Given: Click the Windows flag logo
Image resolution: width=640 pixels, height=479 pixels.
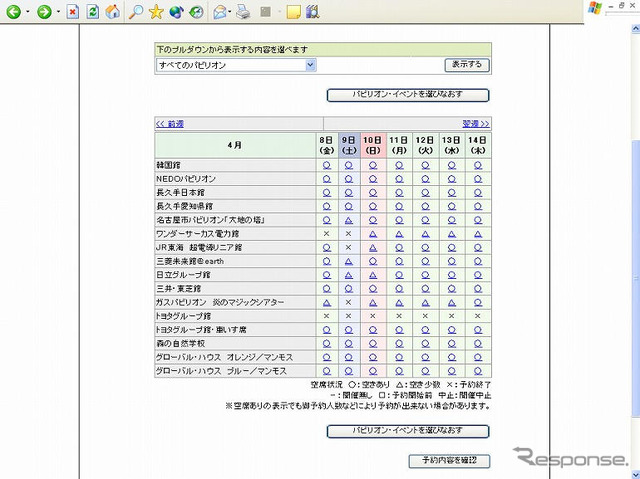Looking at the screenshot, I should point(595,8).
